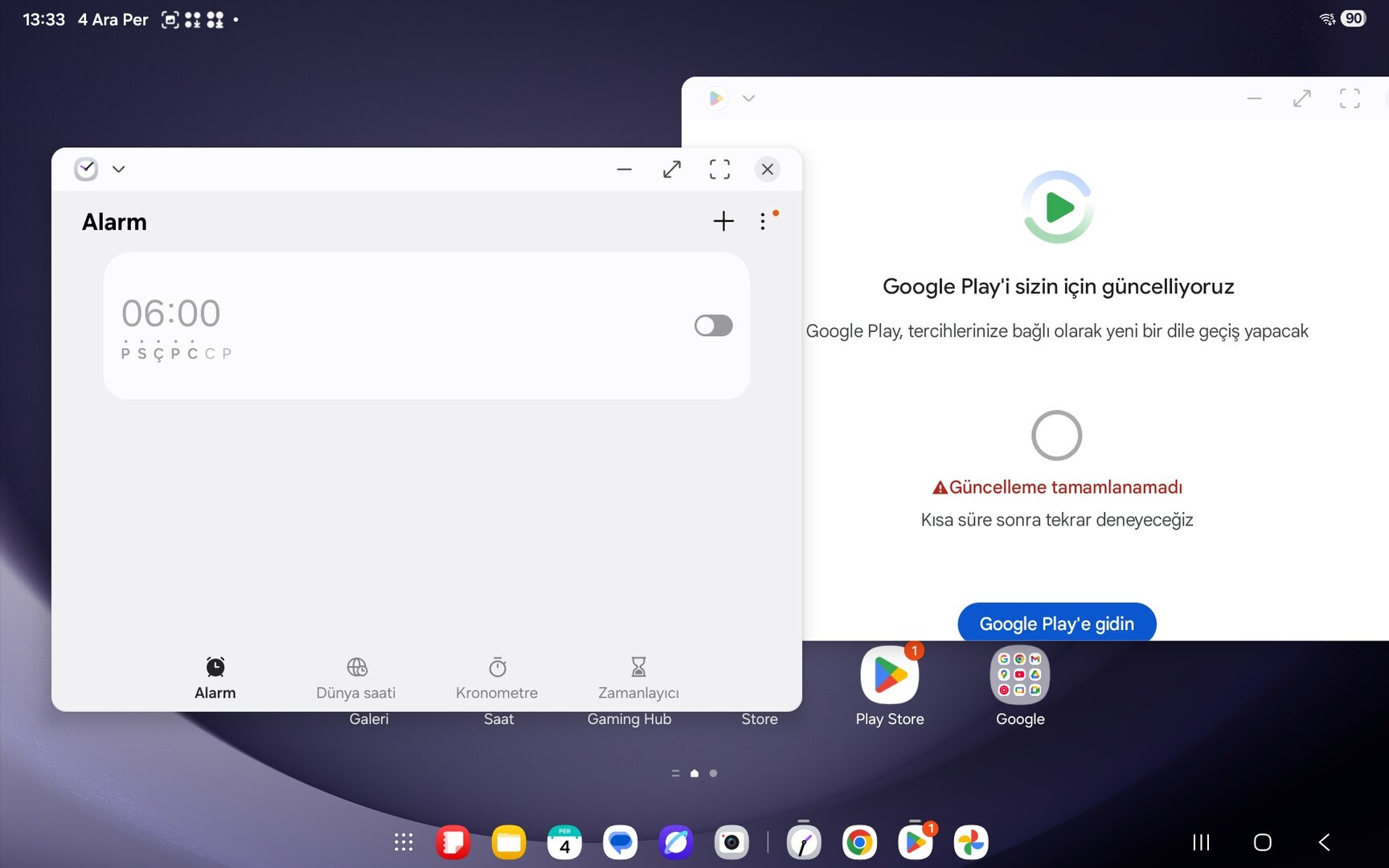Enable the 06:00 alarm switch
This screenshot has width=1389, height=868.
click(714, 325)
